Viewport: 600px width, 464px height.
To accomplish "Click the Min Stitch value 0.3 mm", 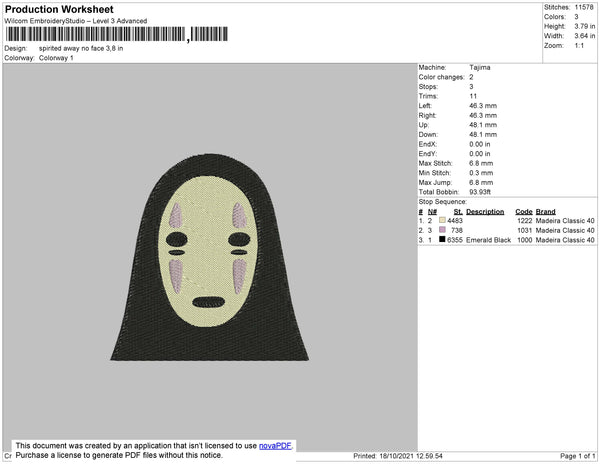I will 481,173.
